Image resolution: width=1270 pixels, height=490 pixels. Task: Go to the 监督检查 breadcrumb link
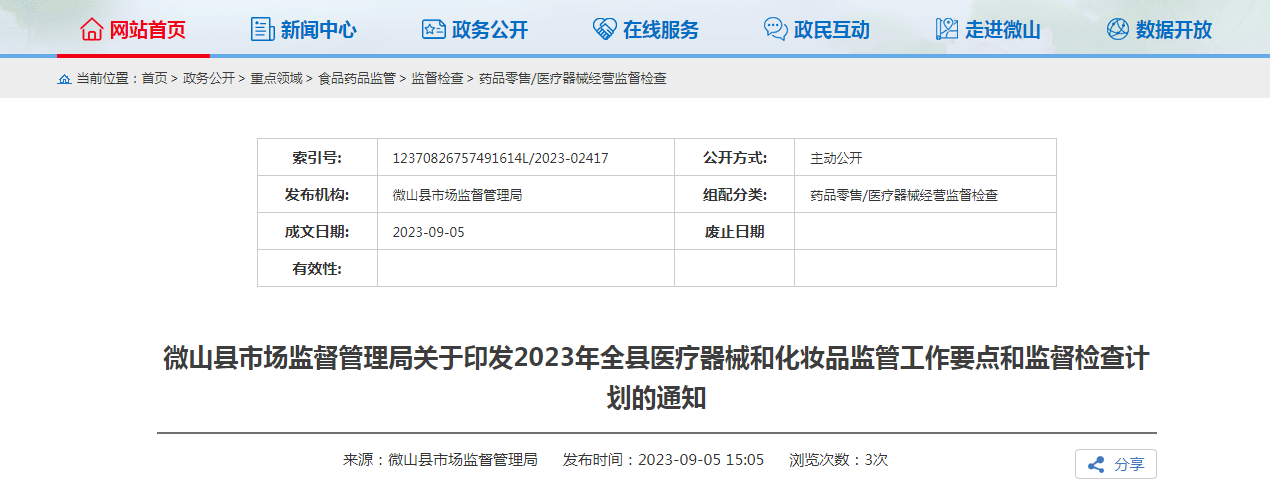tap(438, 79)
